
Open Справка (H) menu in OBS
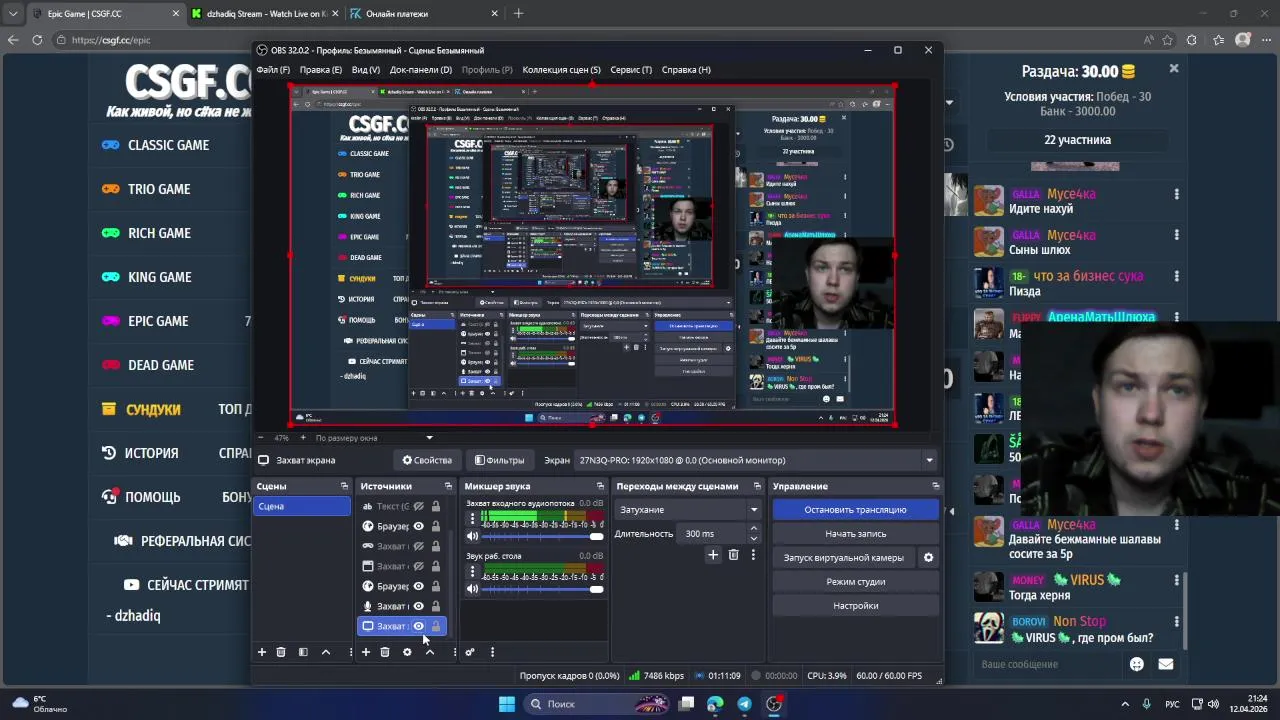[x=686, y=70]
